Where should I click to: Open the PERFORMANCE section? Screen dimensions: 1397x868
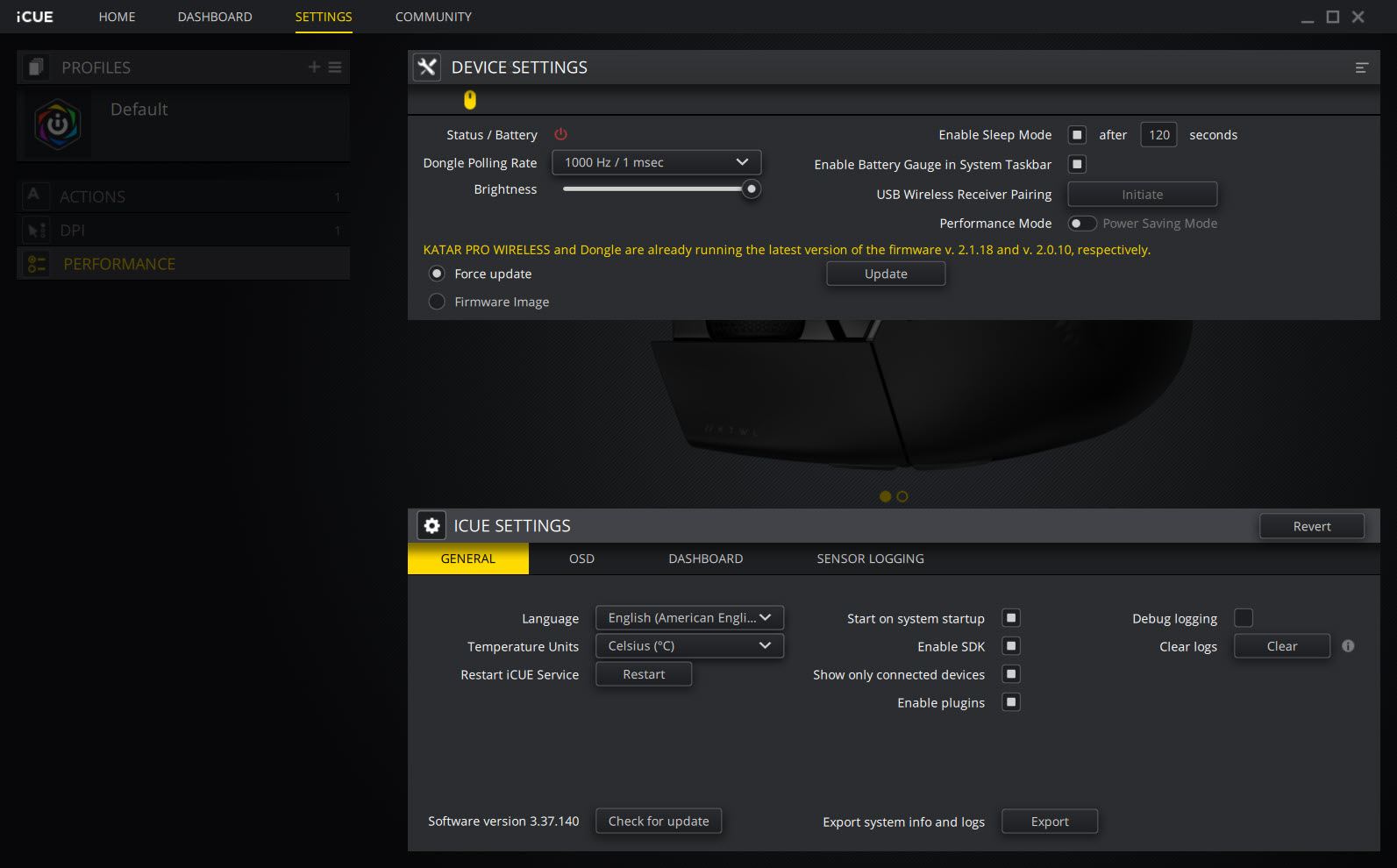point(183,264)
